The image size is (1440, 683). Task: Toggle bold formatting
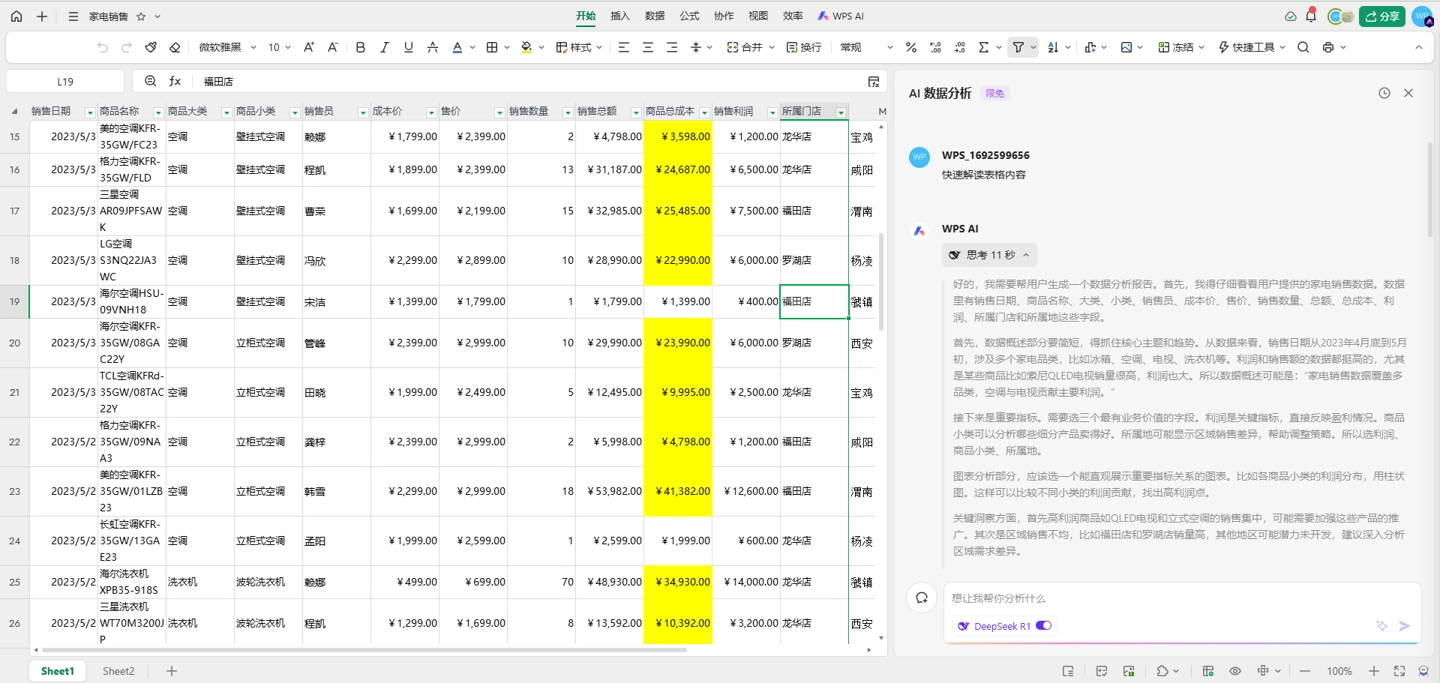click(360, 46)
